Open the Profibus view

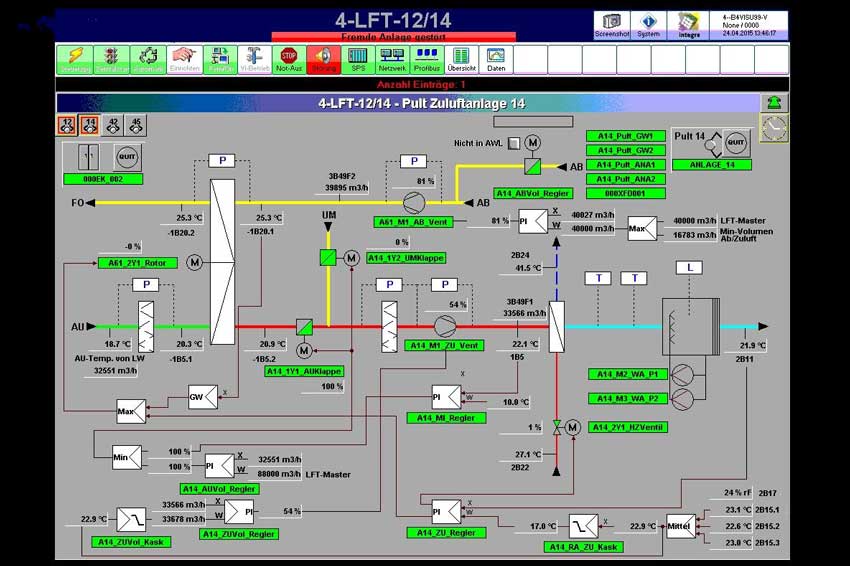coord(427,59)
